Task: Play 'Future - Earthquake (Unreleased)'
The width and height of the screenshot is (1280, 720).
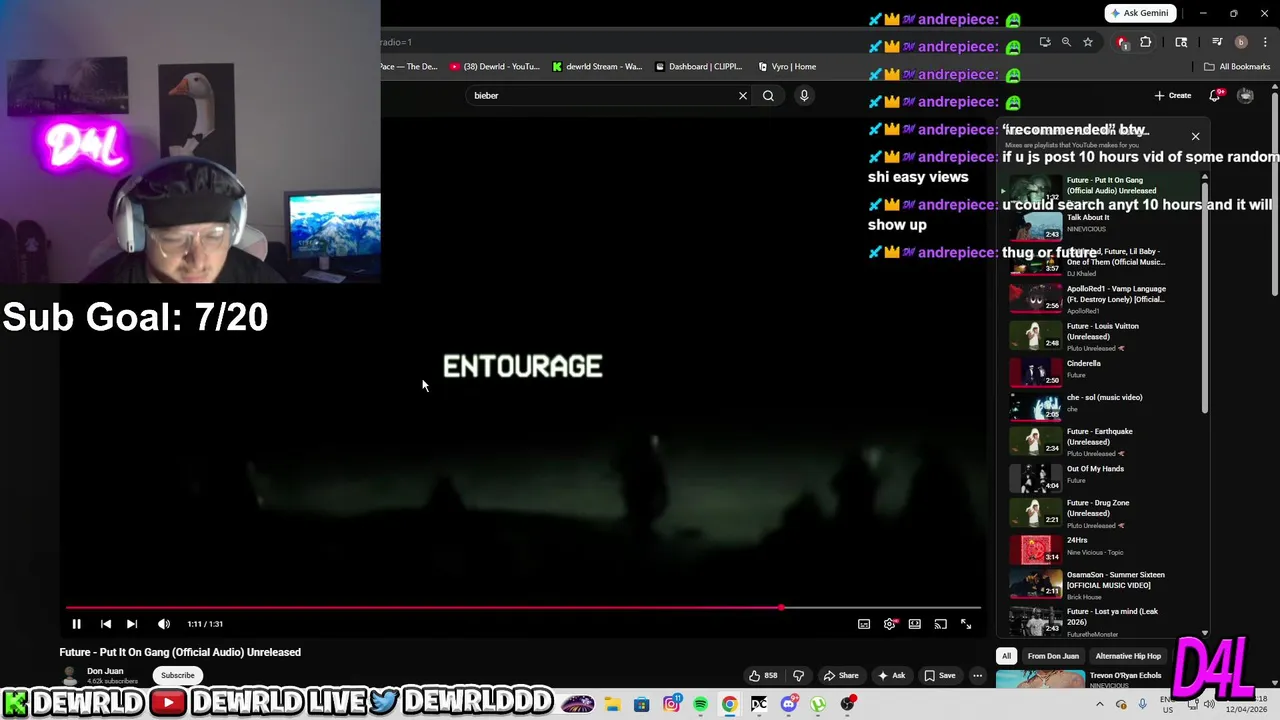Action: coord(1102,442)
